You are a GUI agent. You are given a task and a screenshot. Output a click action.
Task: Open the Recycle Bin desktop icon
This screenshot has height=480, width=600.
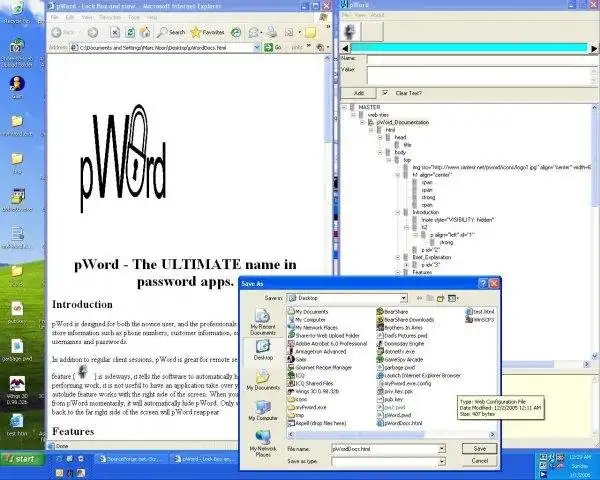point(17,12)
